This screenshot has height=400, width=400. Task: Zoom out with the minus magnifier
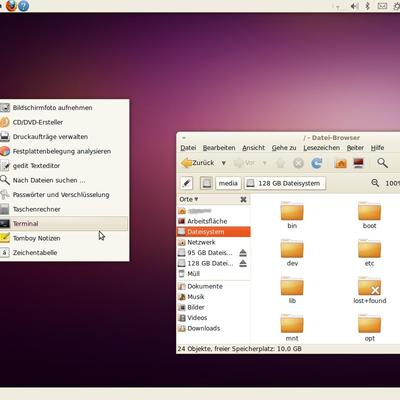pyautogui.click(x=375, y=183)
